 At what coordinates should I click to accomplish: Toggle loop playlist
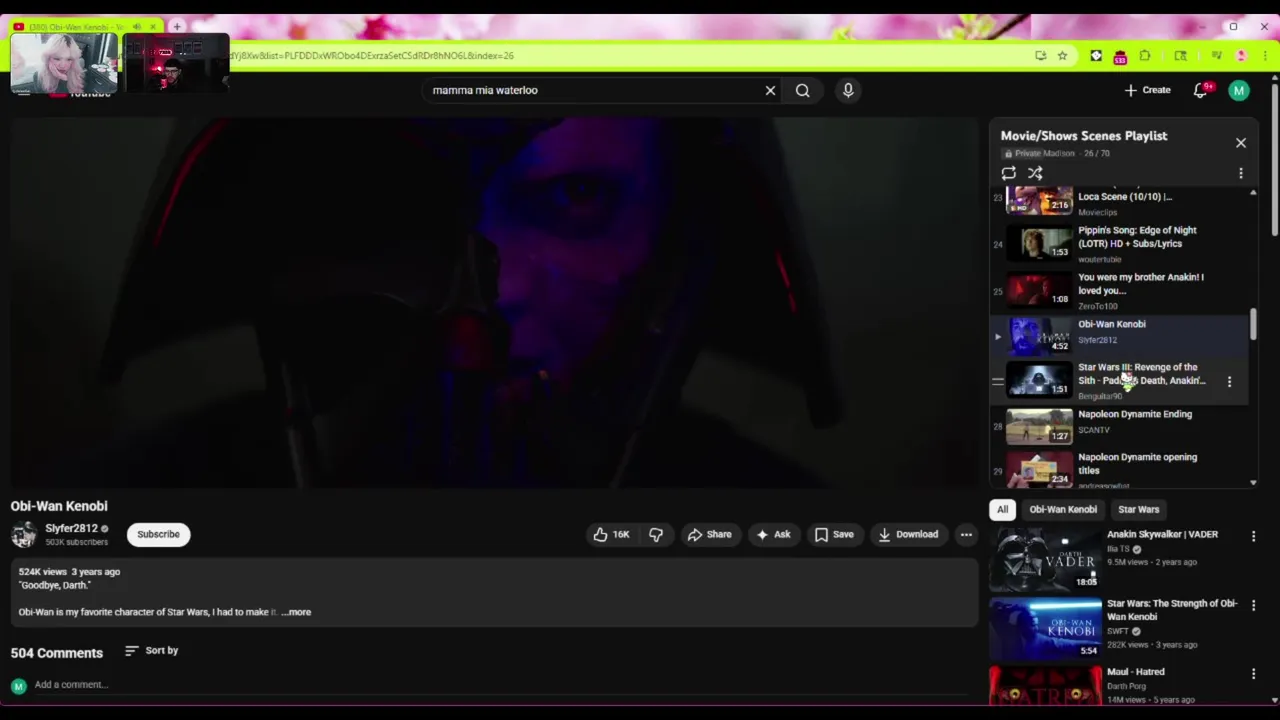coord(1009,173)
